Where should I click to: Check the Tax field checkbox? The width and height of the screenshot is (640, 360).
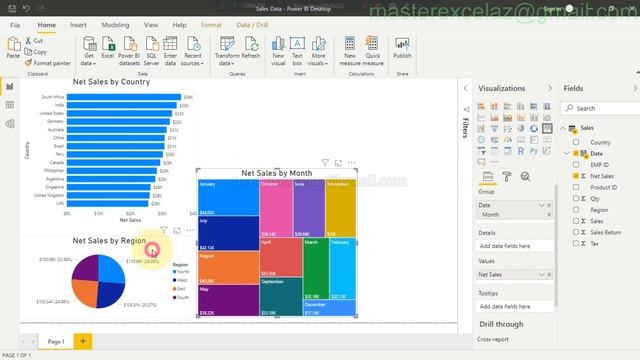point(576,243)
